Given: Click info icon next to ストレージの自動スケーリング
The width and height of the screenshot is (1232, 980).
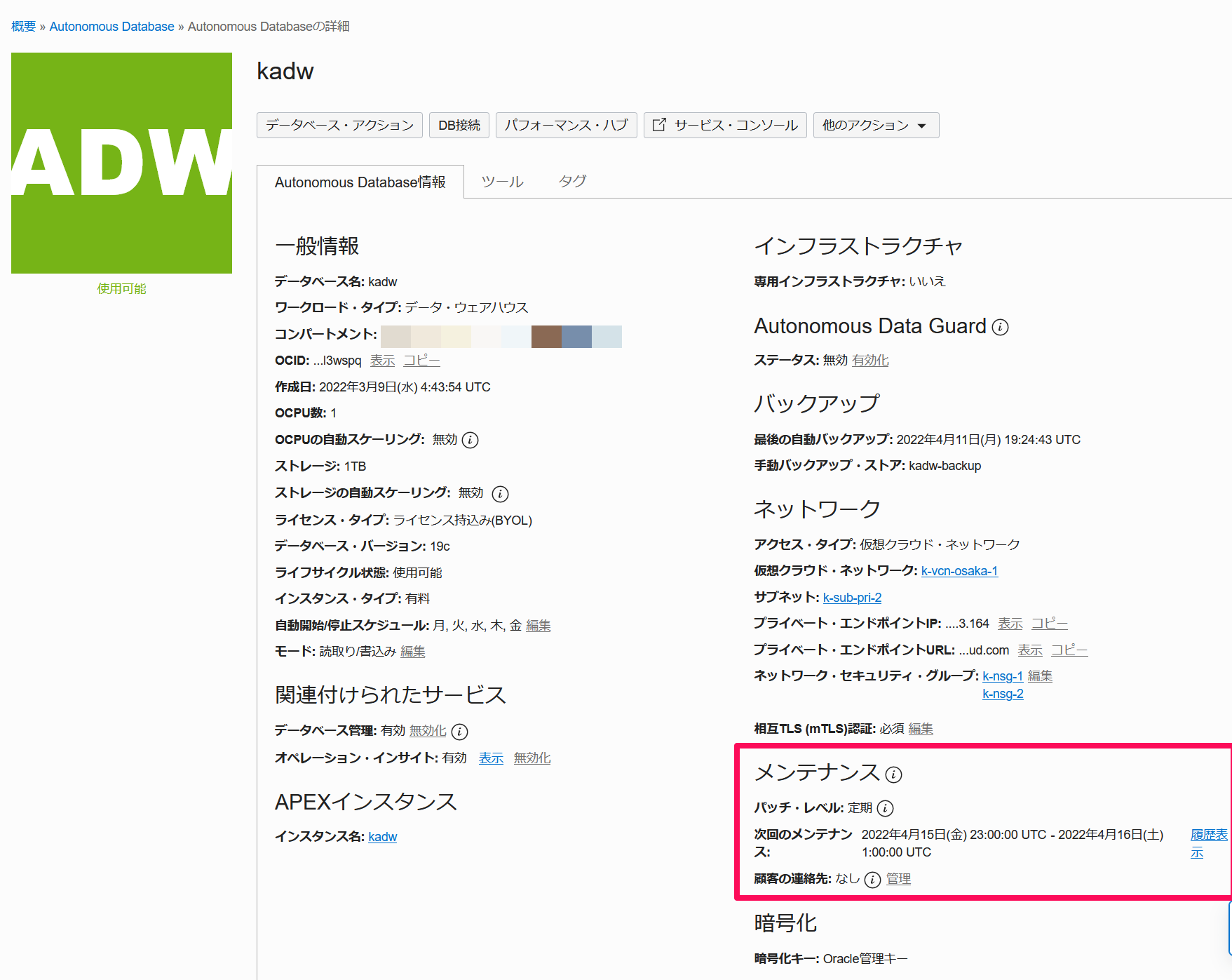Looking at the screenshot, I should (500, 494).
